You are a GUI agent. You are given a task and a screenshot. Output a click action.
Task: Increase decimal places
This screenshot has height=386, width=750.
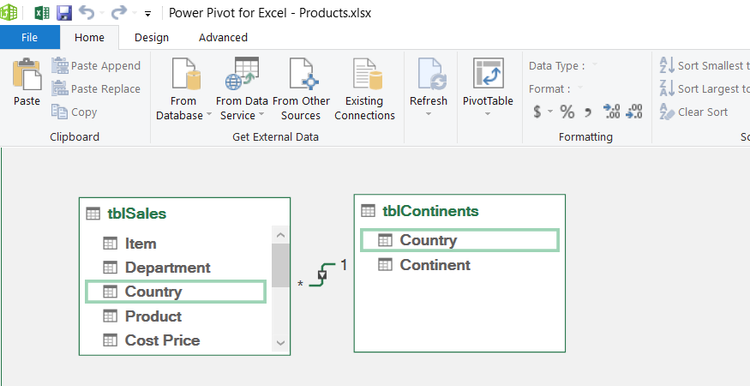pos(612,111)
